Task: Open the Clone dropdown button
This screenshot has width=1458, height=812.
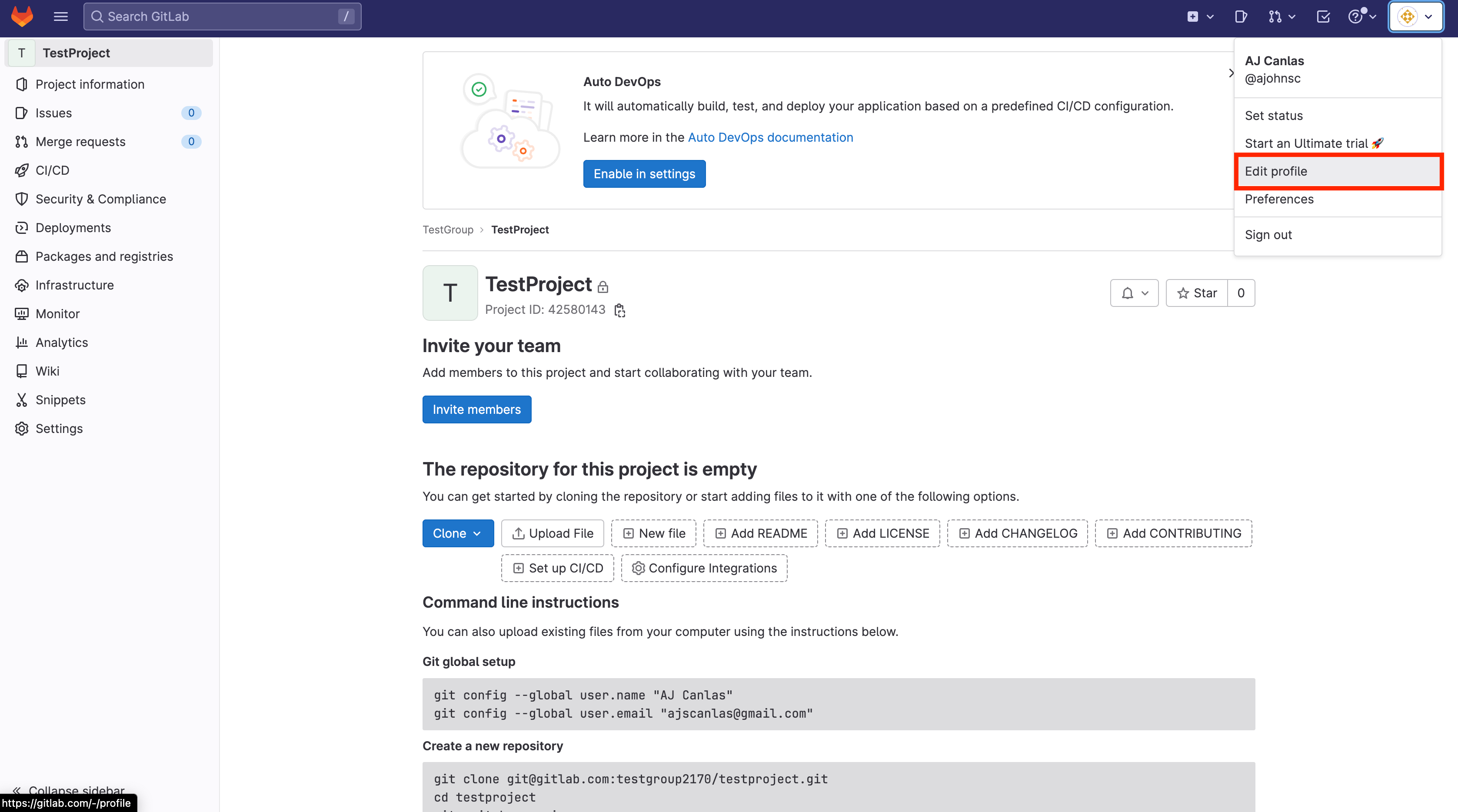Action: coord(457,533)
